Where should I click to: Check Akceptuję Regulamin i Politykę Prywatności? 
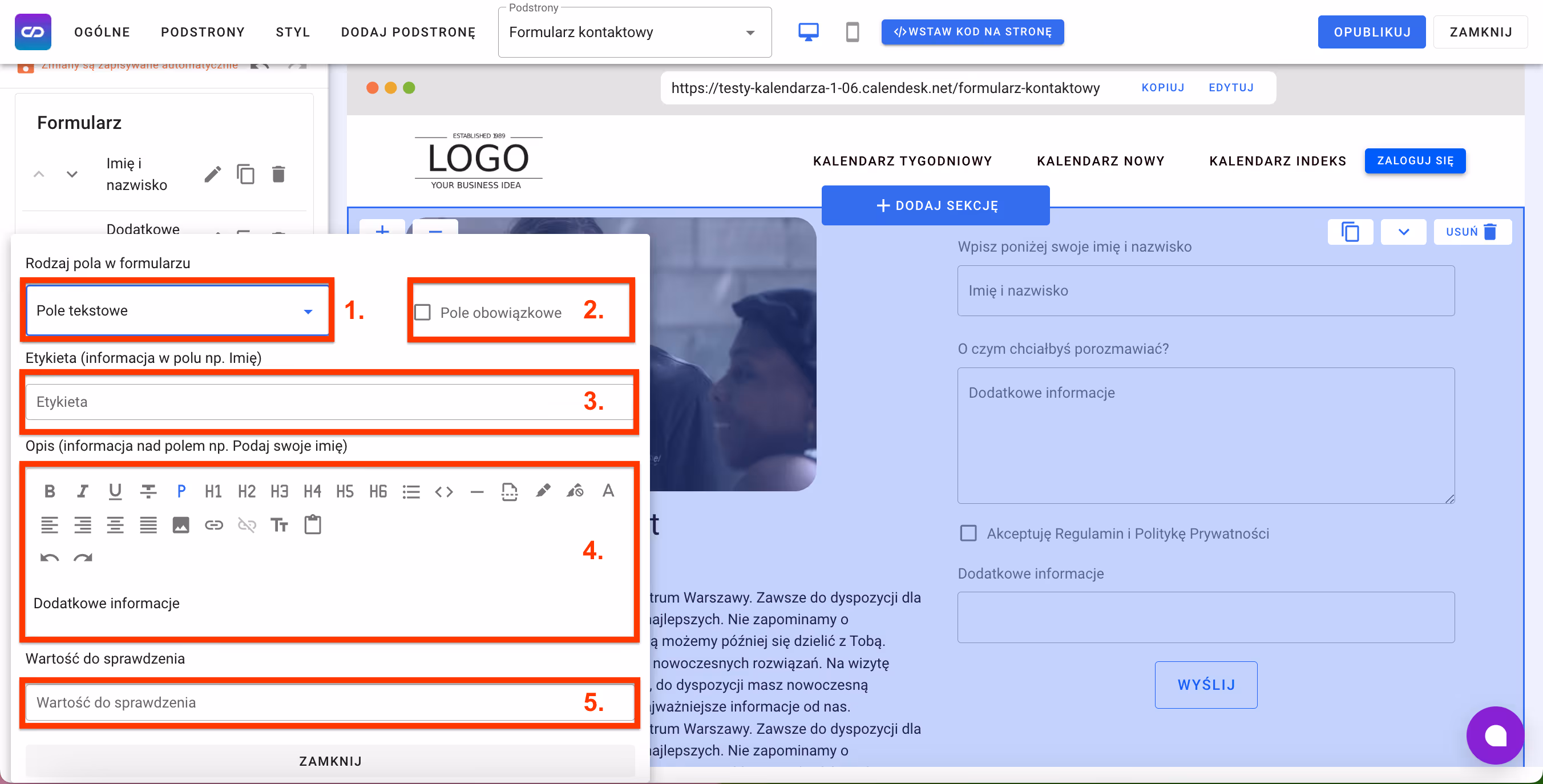(968, 533)
